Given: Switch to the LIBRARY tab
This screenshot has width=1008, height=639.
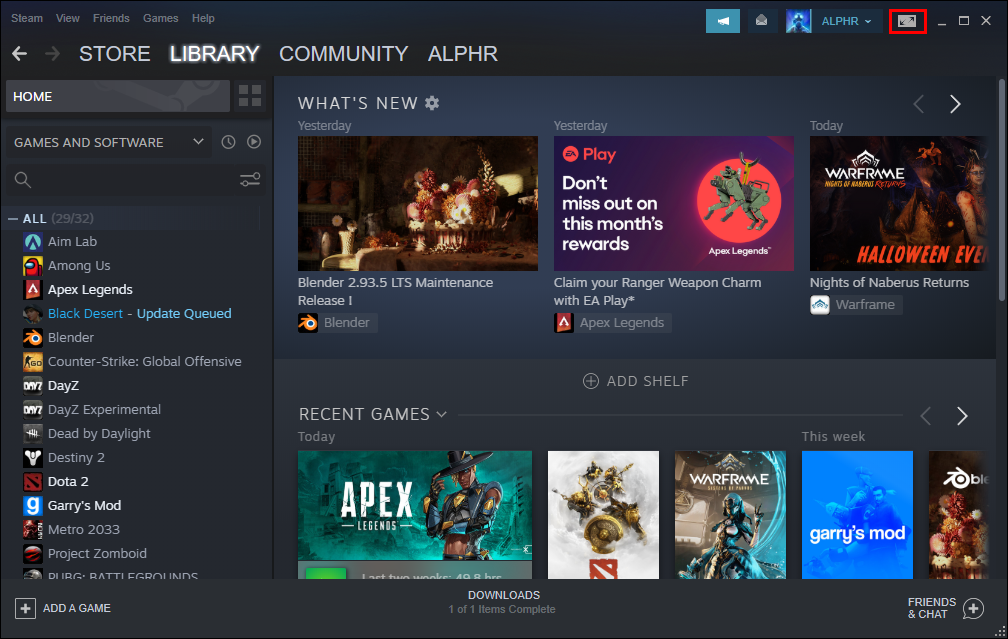Looking at the screenshot, I should coord(214,53).
